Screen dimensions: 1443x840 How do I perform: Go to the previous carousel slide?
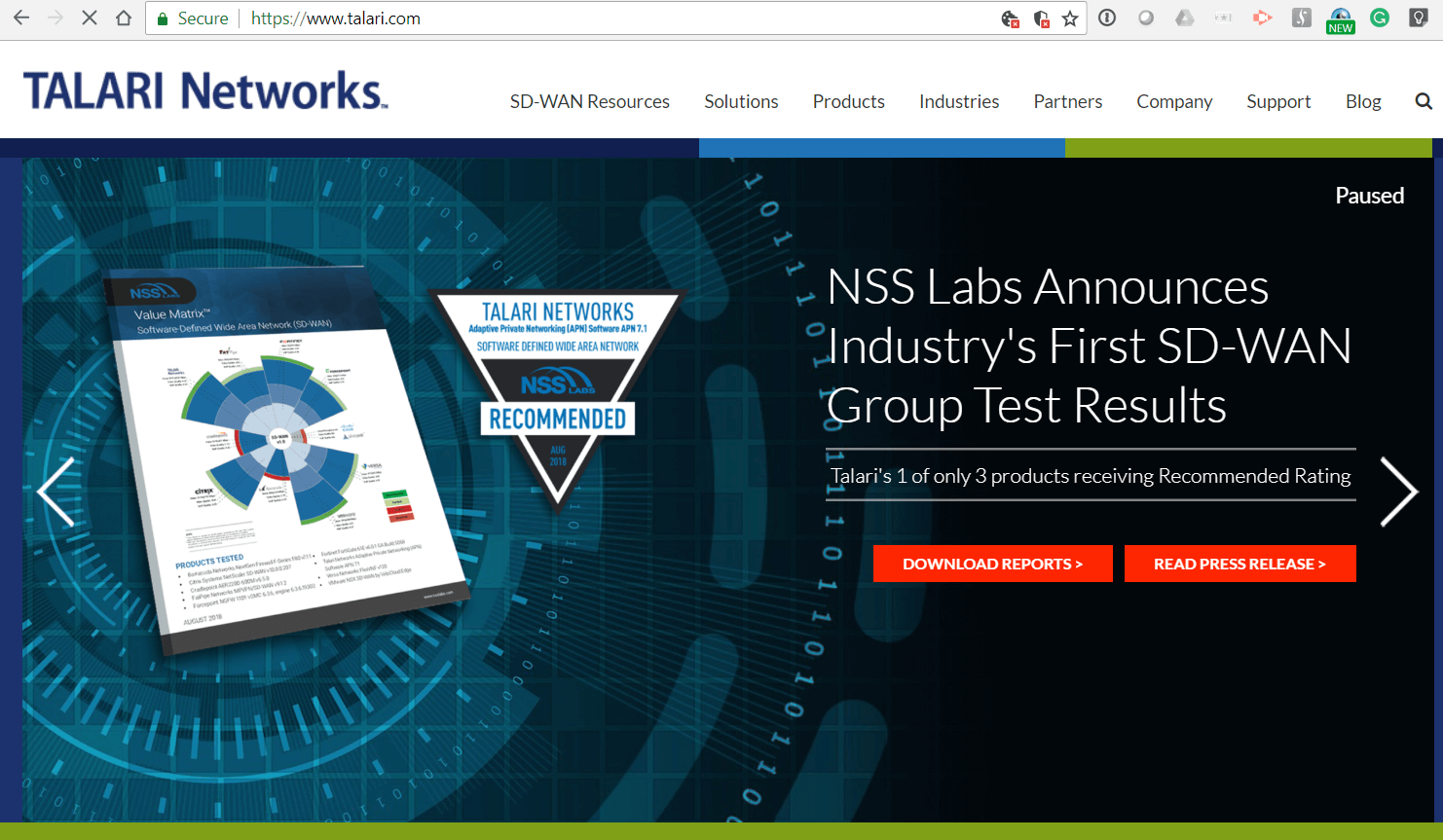click(55, 492)
